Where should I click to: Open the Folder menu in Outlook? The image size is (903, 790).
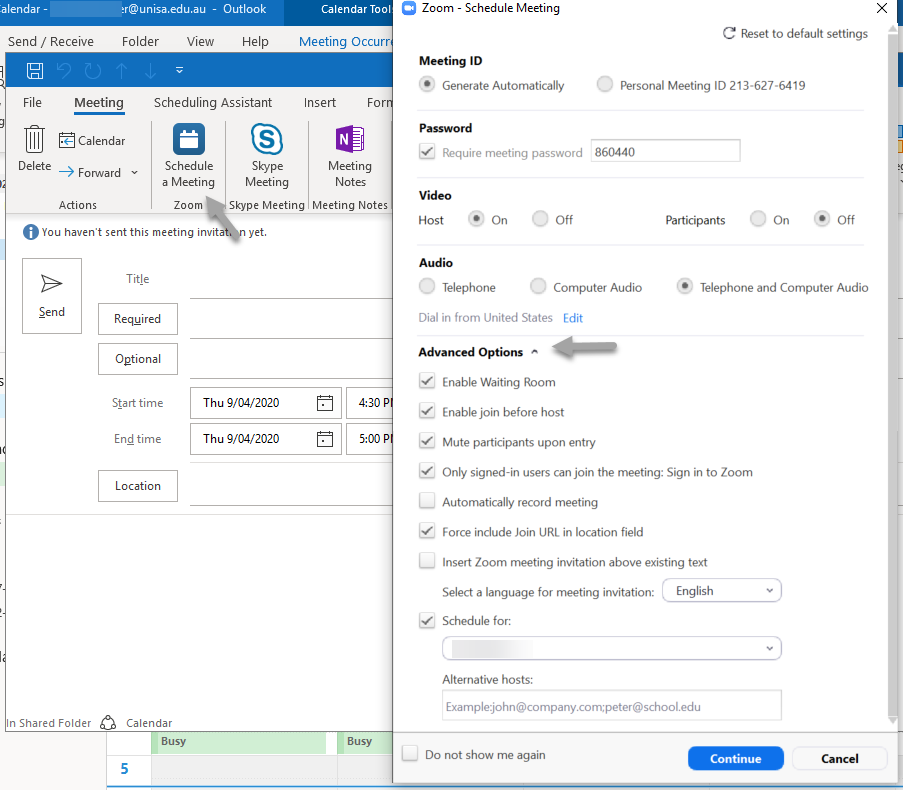click(140, 41)
